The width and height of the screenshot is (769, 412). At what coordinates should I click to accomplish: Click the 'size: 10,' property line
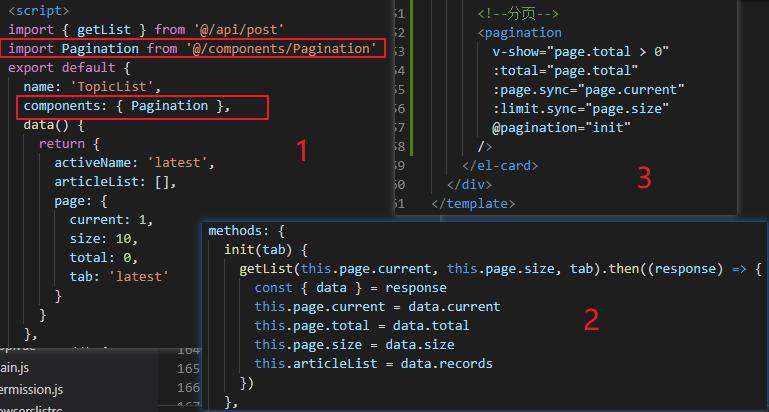click(104, 239)
